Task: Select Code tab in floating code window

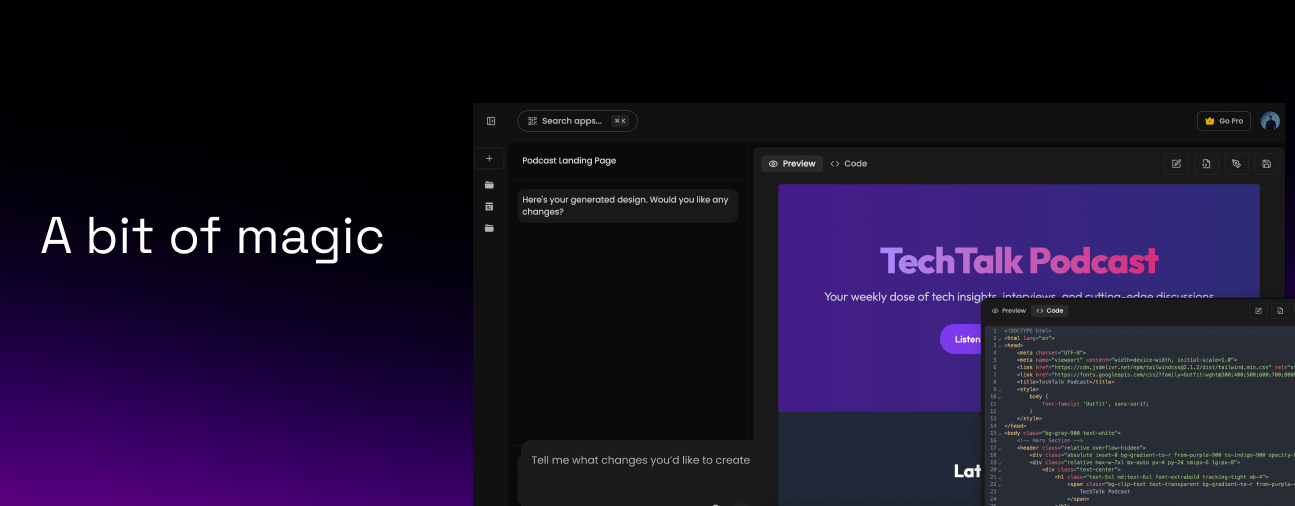Action: (x=1050, y=311)
